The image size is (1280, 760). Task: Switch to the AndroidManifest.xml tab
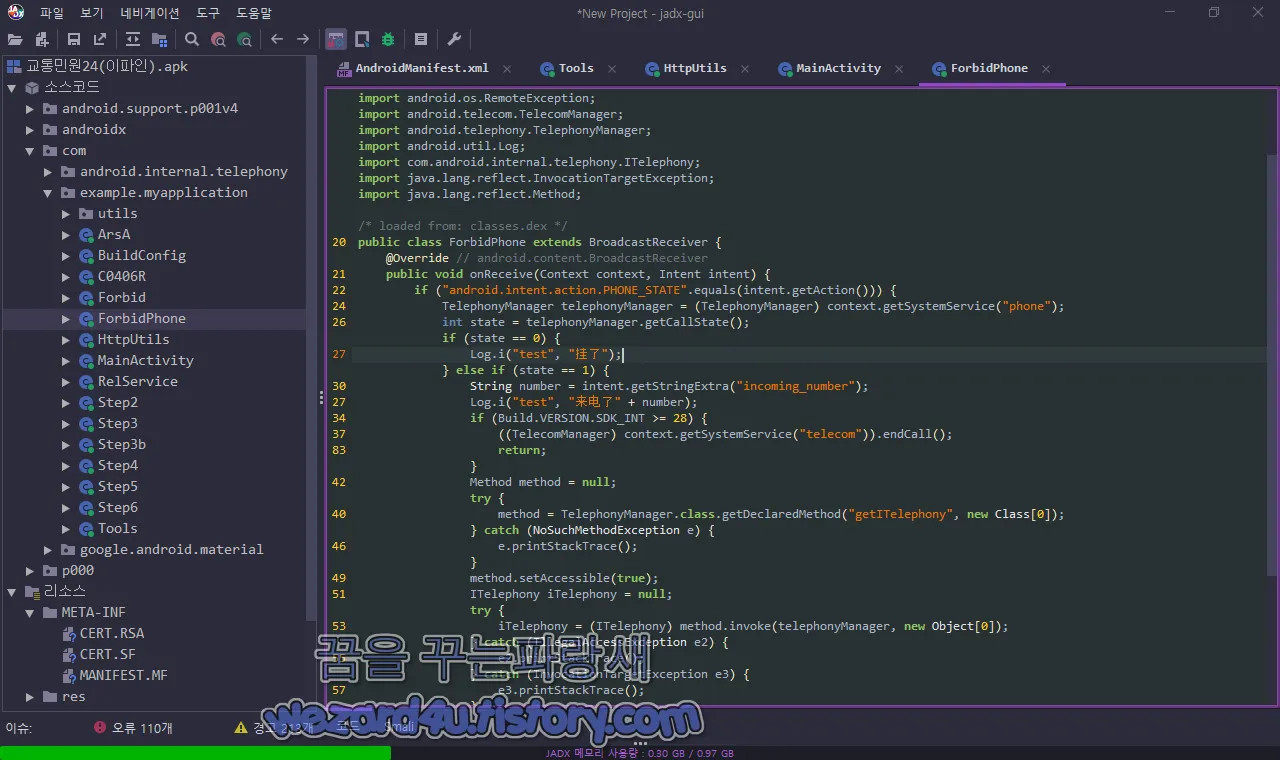pyautogui.click(x=422, y=68)
